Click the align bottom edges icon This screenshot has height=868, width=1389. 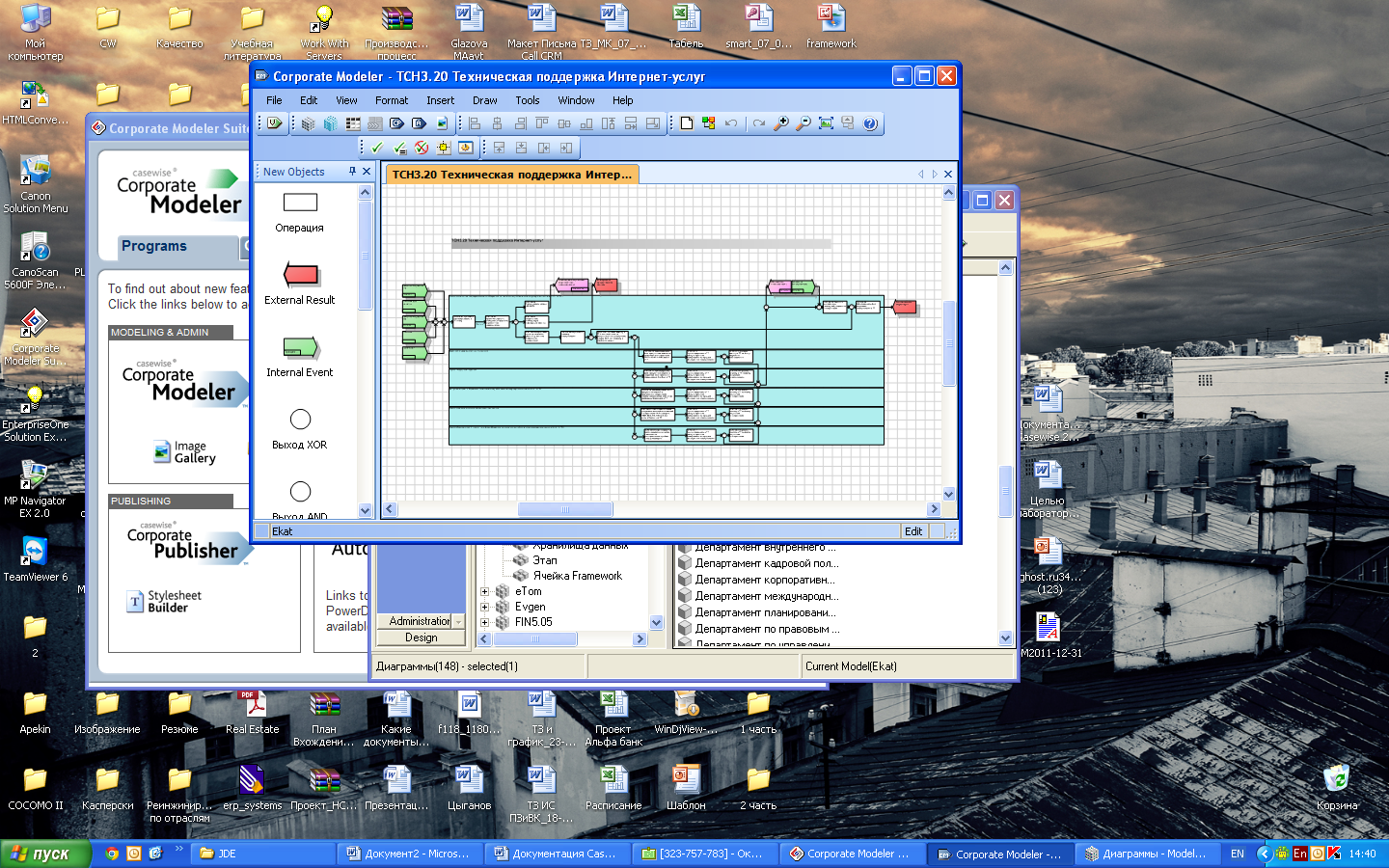(586, 123)
